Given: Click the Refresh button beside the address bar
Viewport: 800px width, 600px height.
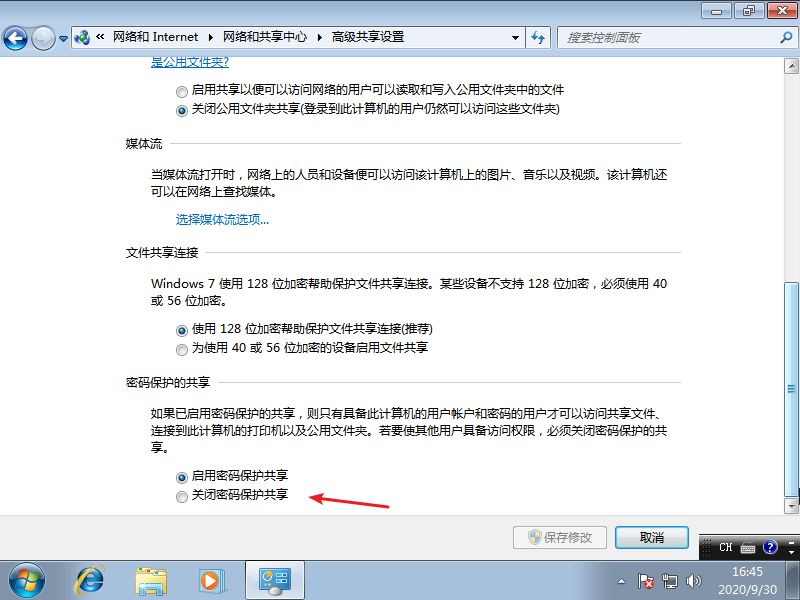Looking at the screenshot, I should 538,37.
